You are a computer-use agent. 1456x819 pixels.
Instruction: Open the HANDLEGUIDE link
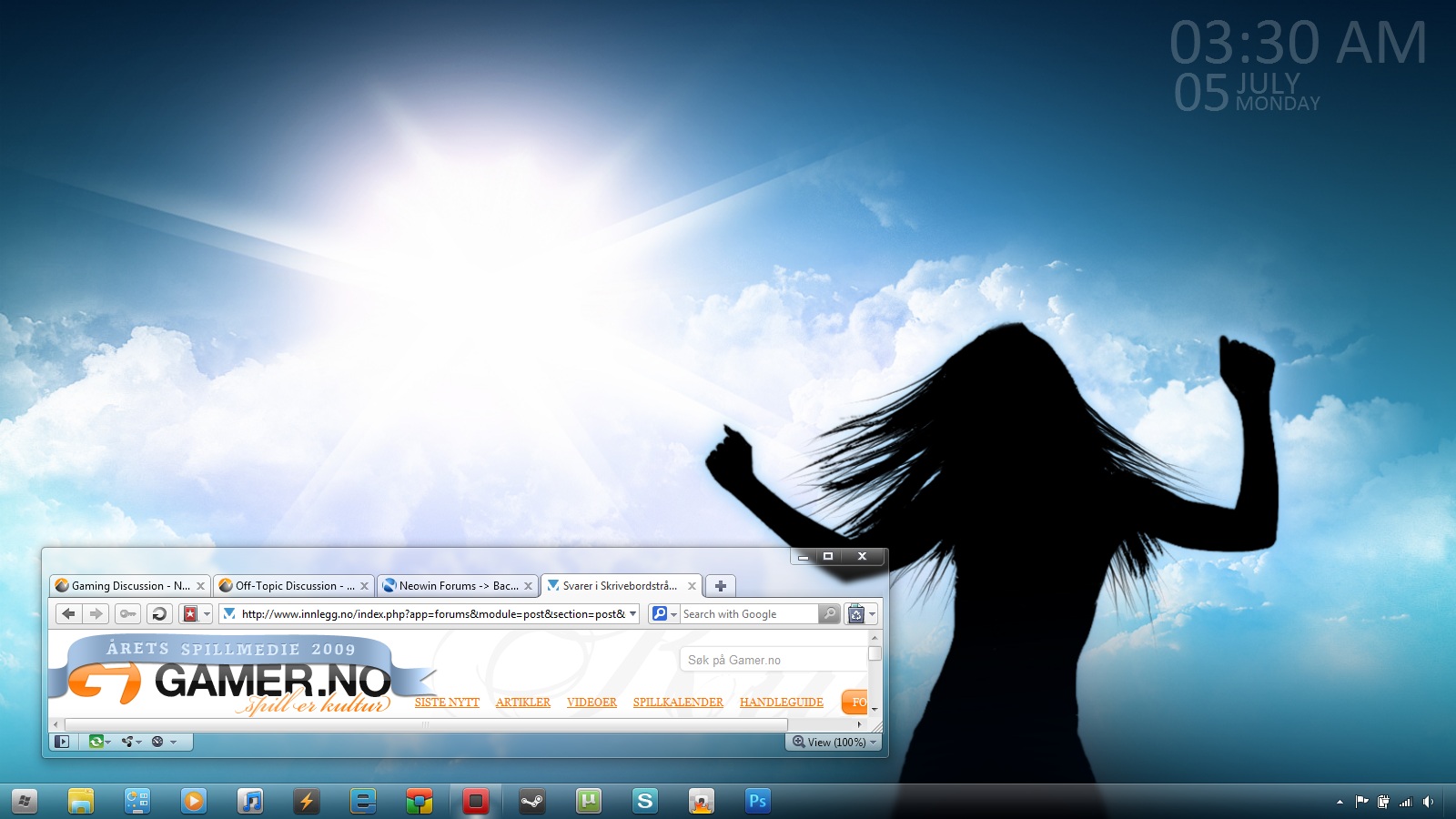[782, 703]
